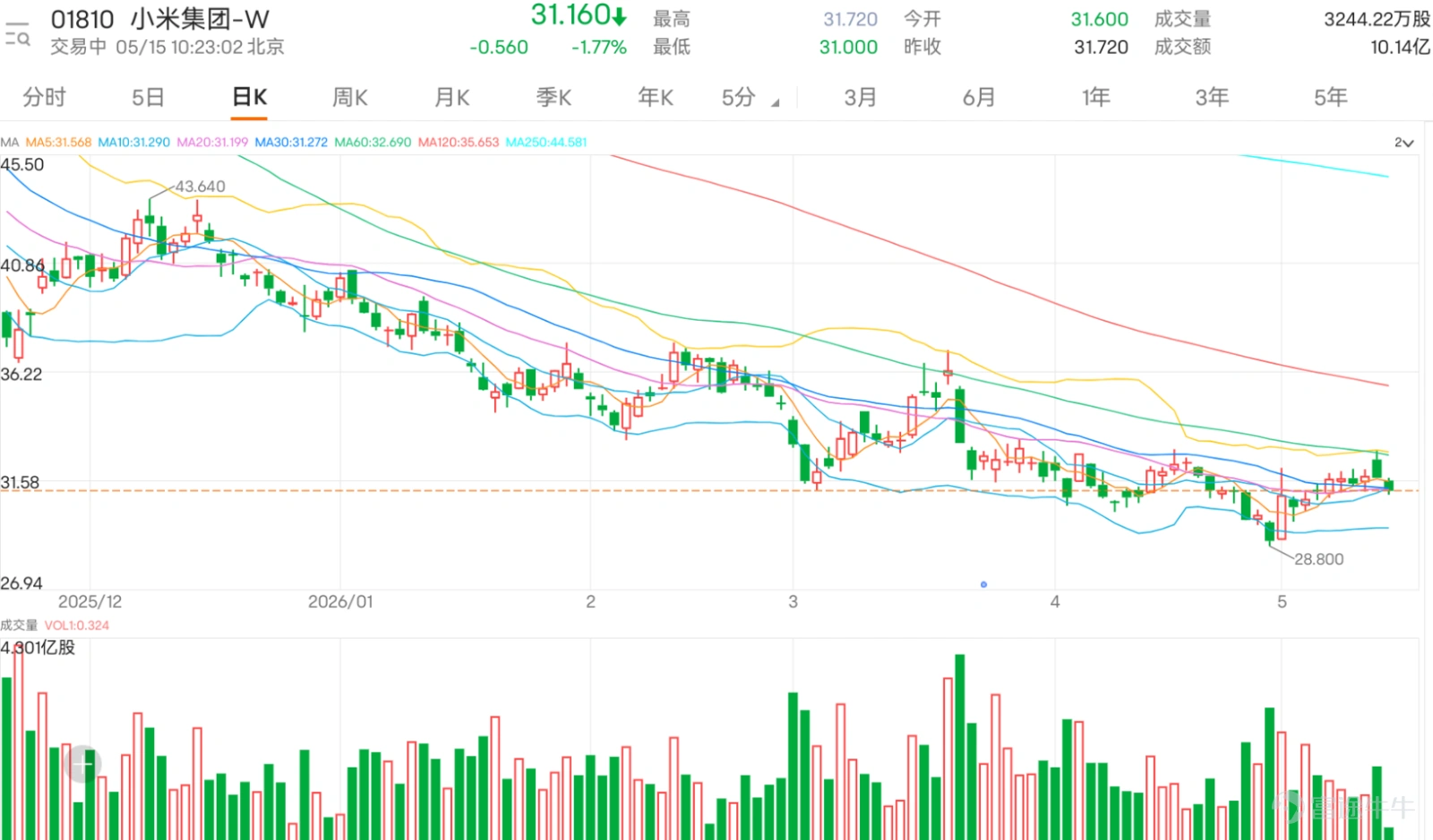
Task: Select the 日K daily candlestick tab
Action: point(250,97)
